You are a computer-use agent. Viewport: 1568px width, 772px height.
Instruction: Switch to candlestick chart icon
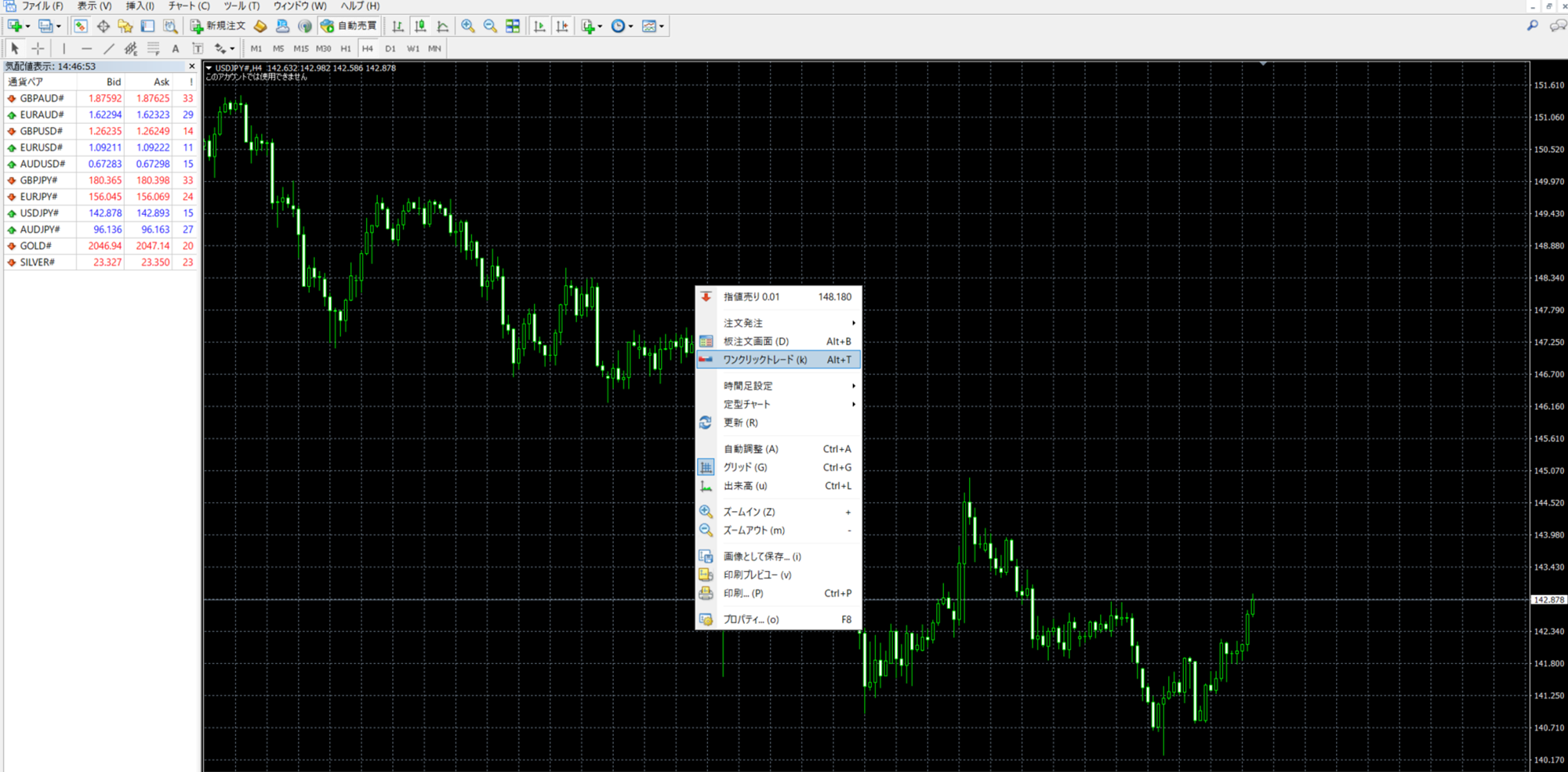(x=420, y=27)
